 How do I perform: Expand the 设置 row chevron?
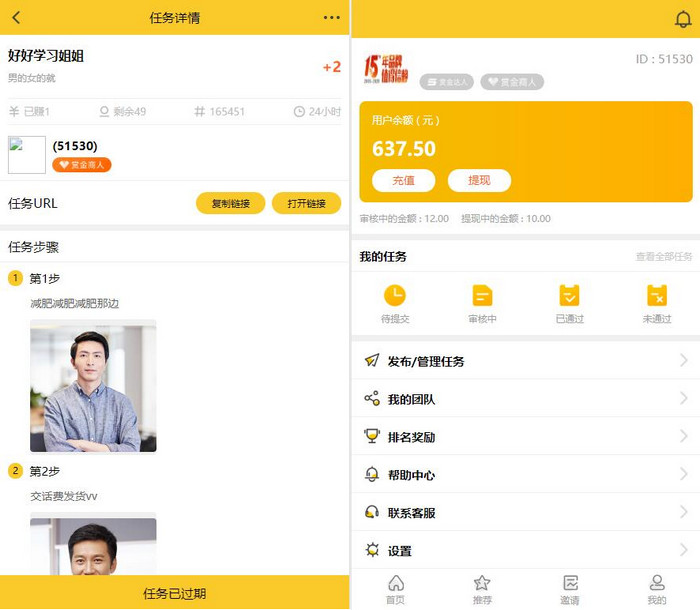(683, 550)
